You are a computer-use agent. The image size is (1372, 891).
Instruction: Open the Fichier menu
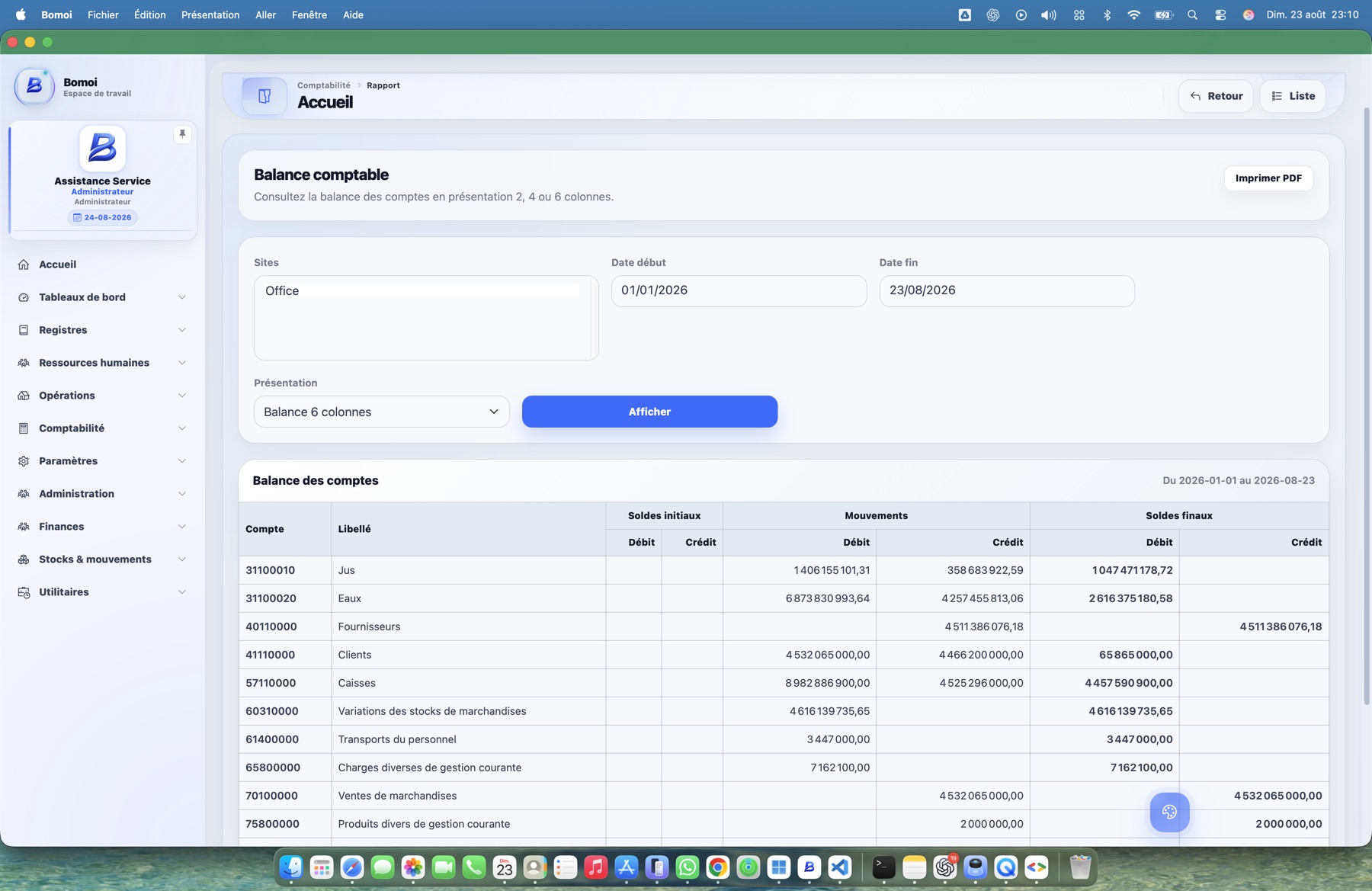tap(103, 15)
